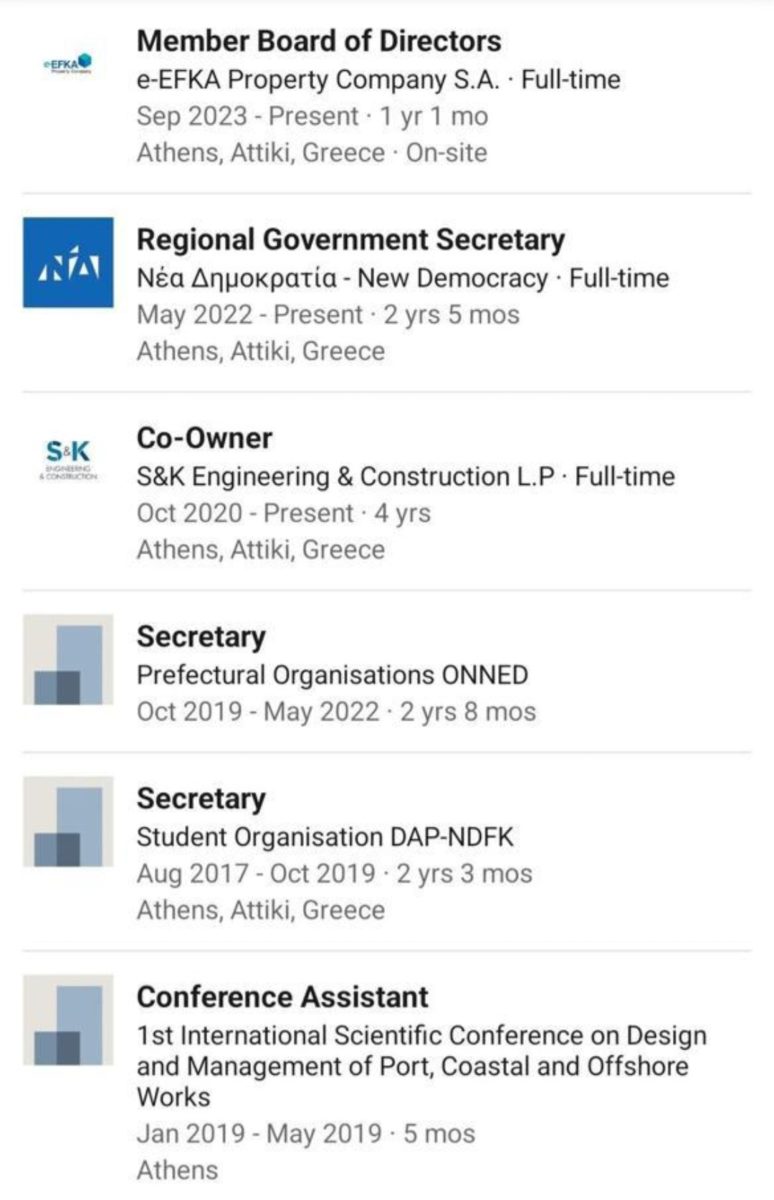
Task: Select the Co-Owner position title
Action: pos(204,438)
